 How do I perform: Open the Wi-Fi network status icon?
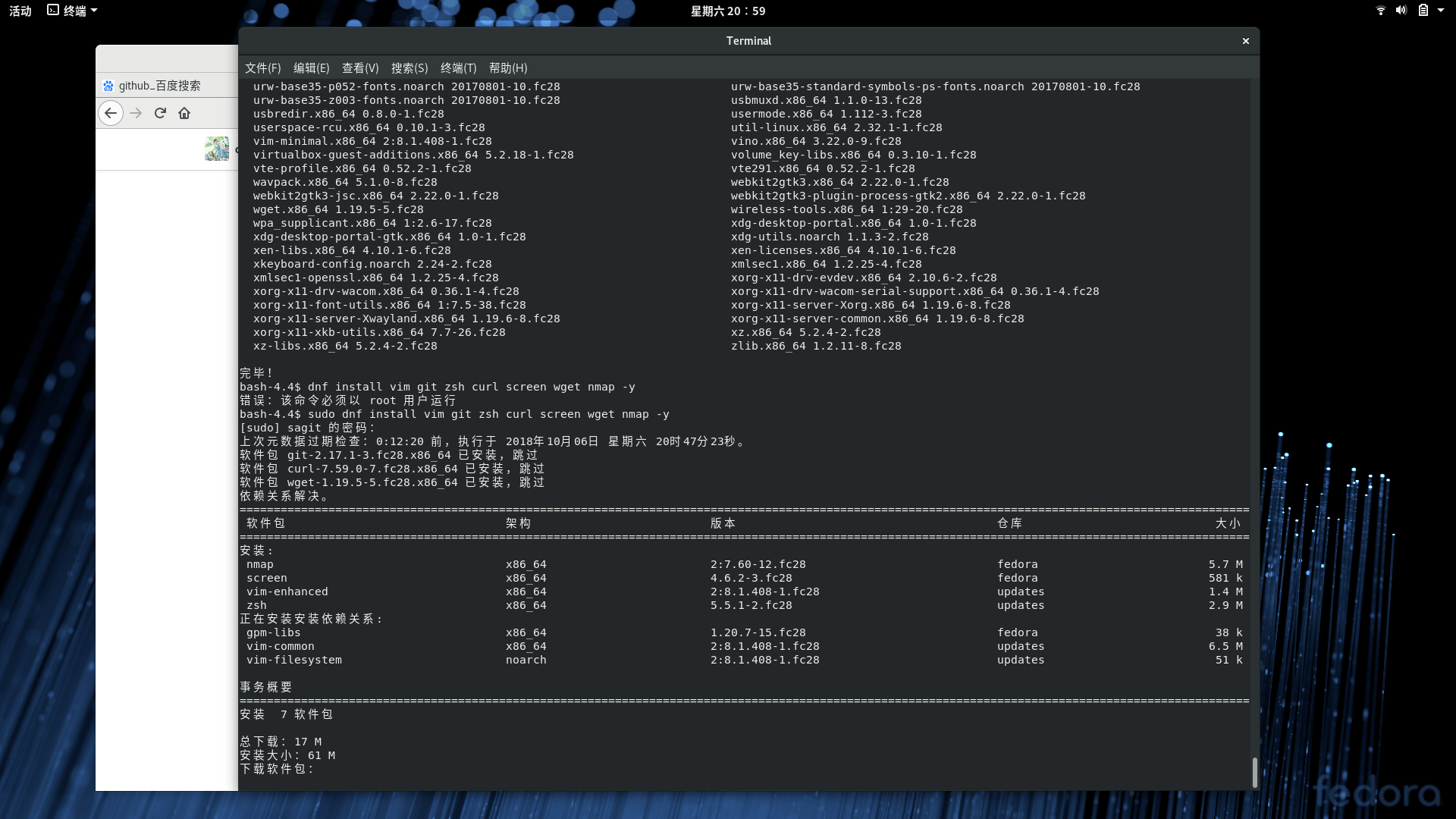tap(1380, 11)
